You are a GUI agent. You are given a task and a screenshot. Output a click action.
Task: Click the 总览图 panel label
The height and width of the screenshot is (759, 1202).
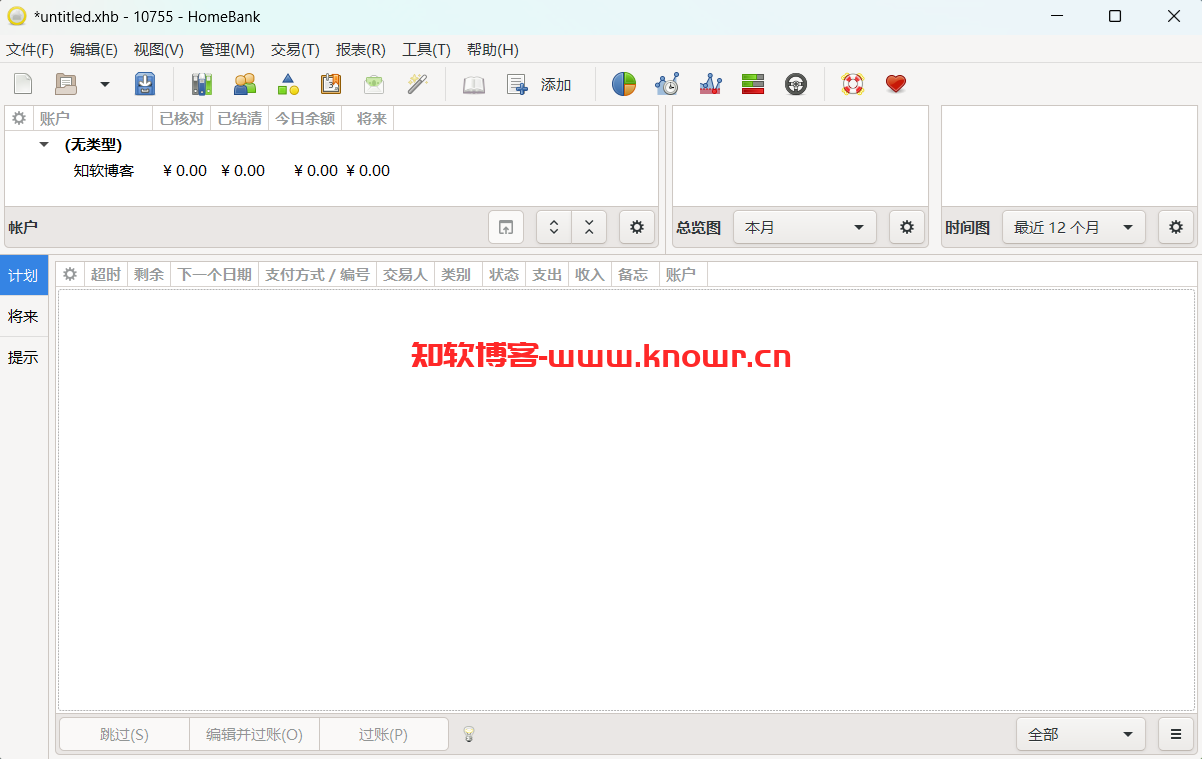698,228
